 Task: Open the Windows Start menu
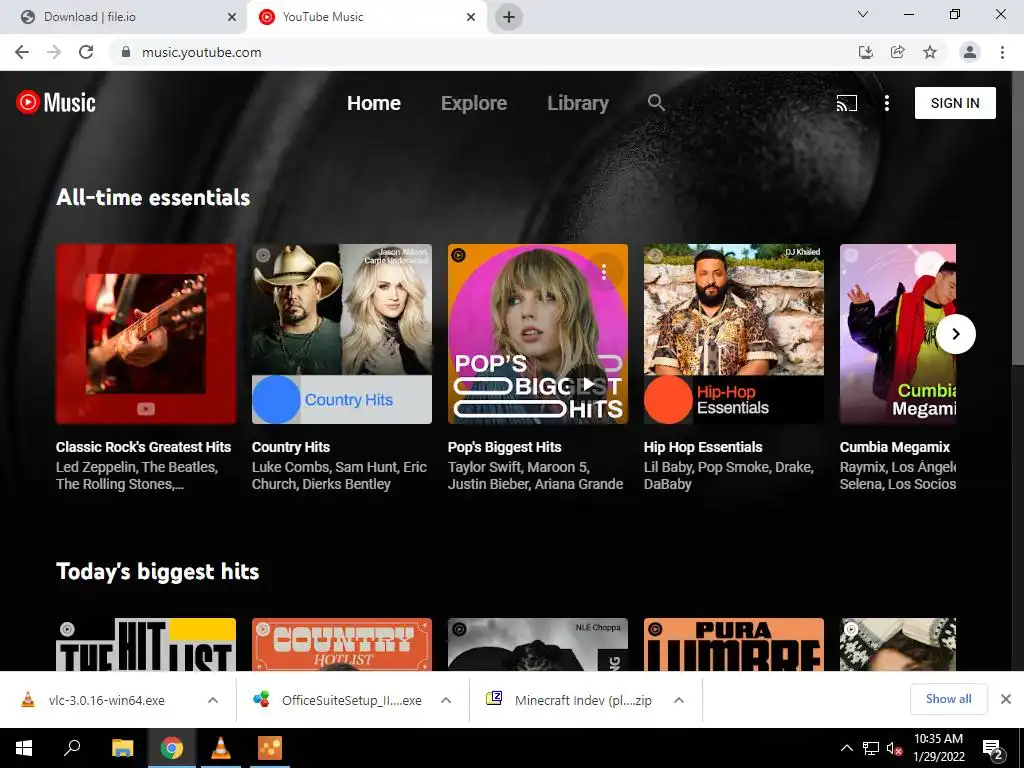click(x=24, y=748)
